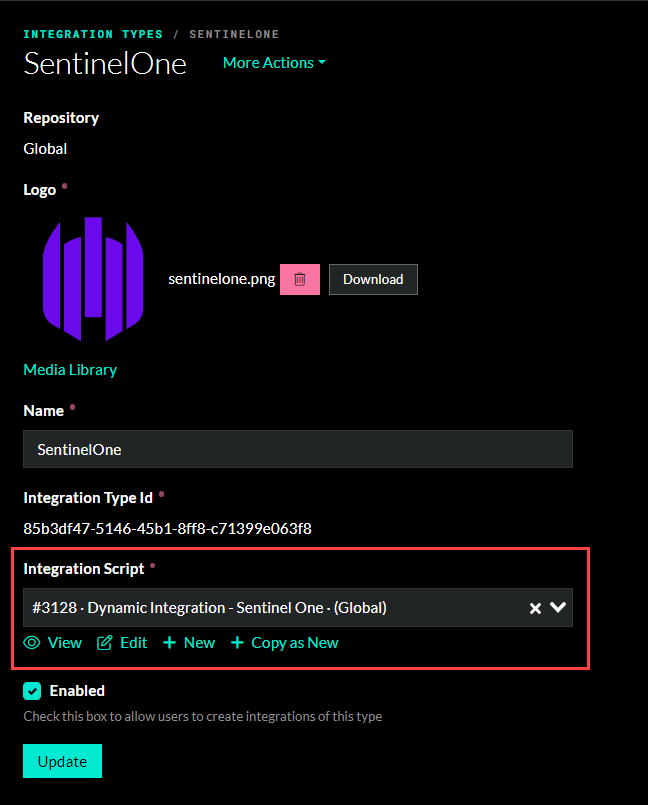Open the #3128 integration script selector
Image resolution: width=648 pixels, height=805 pixels.
[x=250, y=607]
